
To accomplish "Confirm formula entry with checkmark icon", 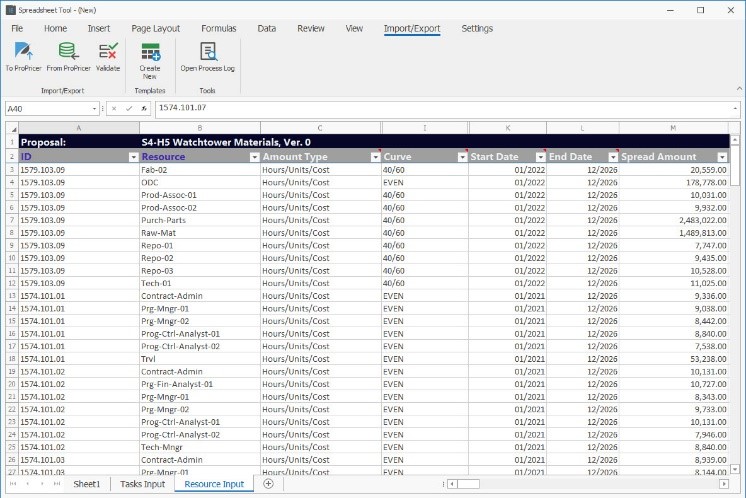I will [128, 108].
